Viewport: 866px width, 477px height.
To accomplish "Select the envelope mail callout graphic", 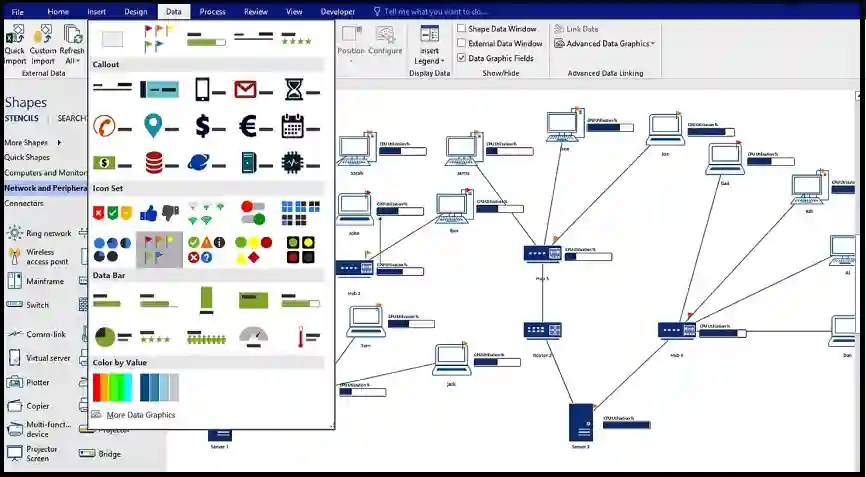I will pos(253,89).
